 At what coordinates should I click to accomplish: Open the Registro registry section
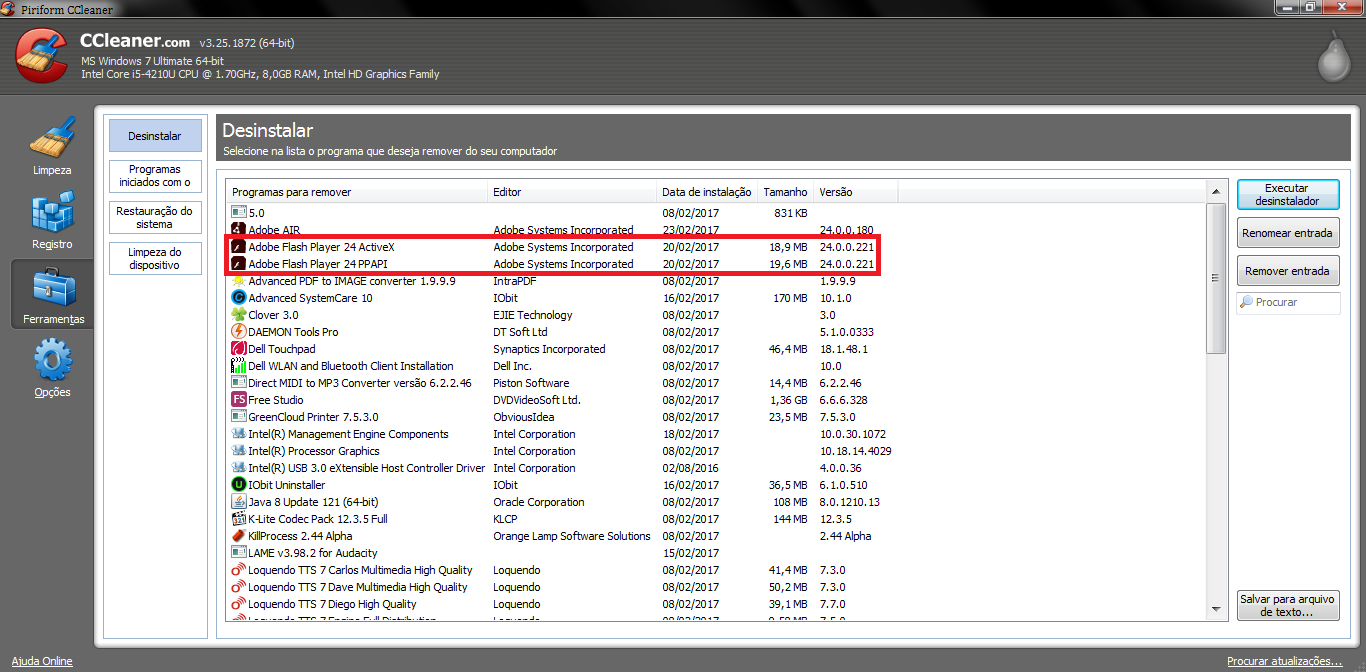[x=52, y=220]
